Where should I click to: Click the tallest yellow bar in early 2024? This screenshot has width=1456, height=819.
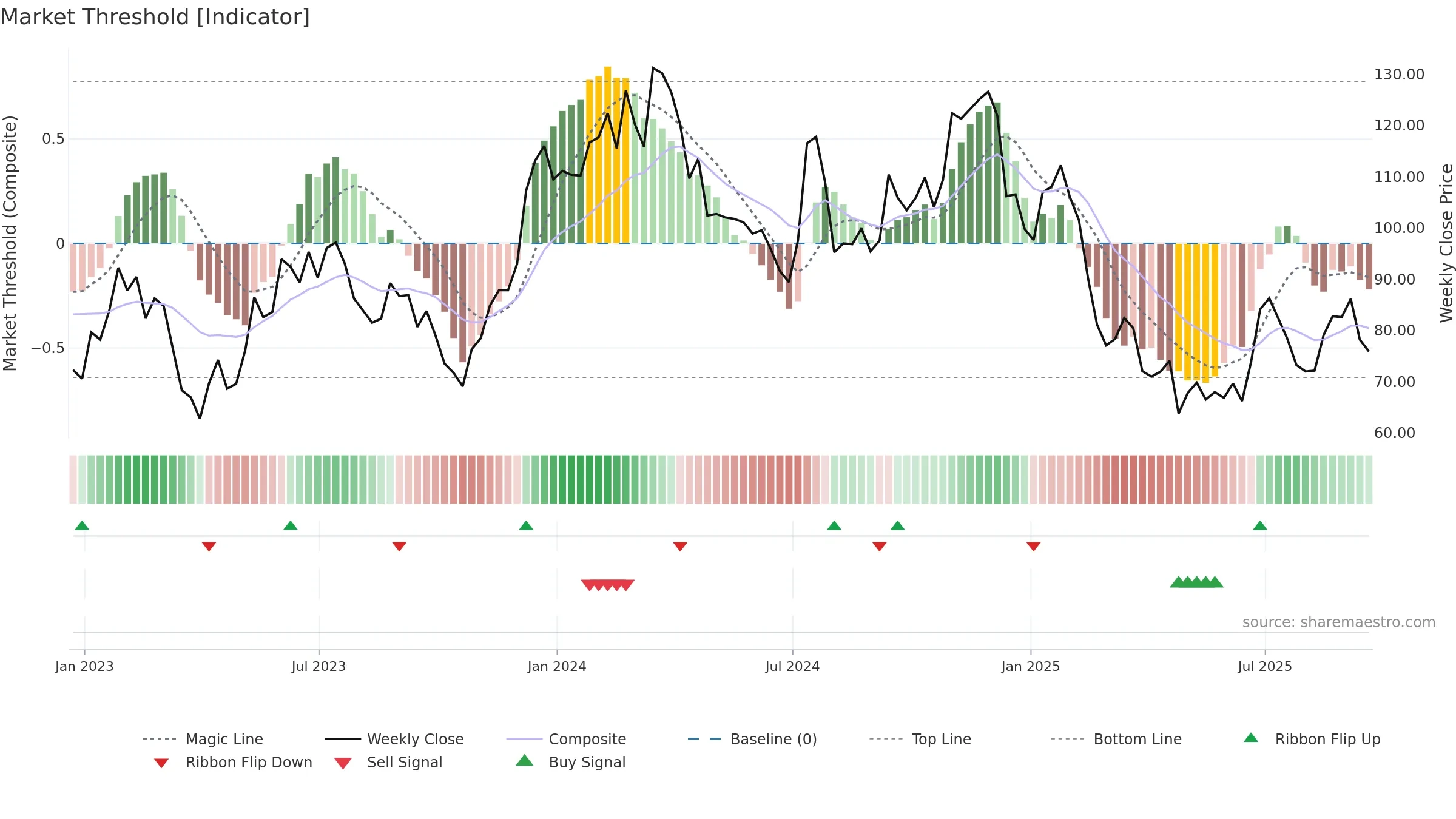click(x=607, y=155)
